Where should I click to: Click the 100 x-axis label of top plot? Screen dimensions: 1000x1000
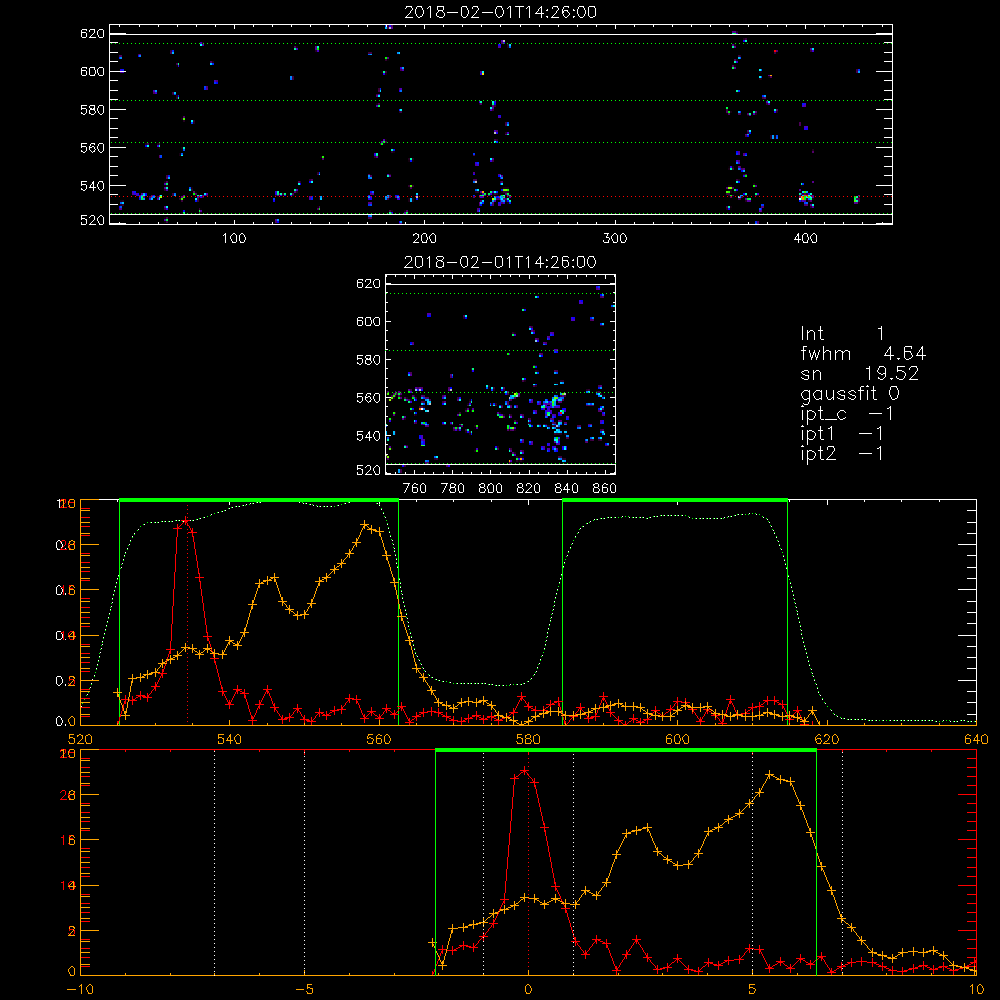(x=234, y=239)
